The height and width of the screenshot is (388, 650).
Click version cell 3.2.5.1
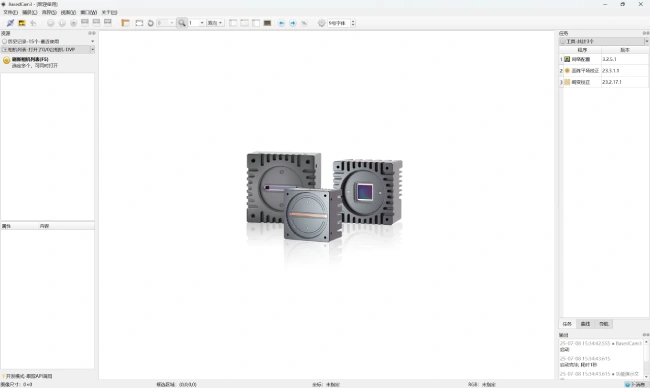(x=625, y=59)
